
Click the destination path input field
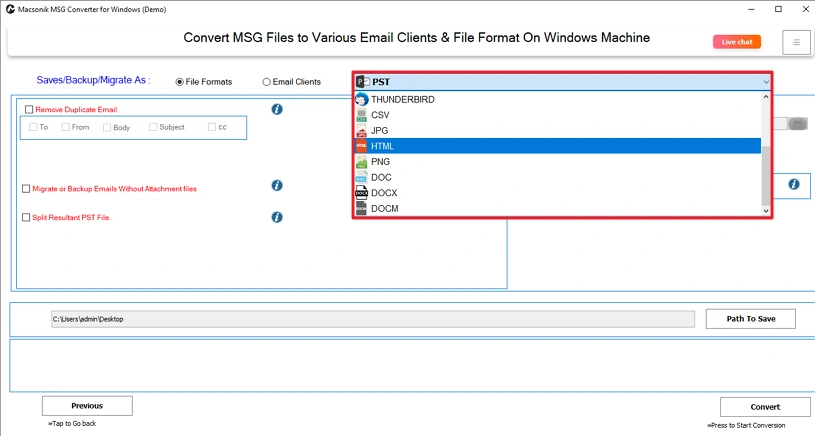tap(372, 319)
